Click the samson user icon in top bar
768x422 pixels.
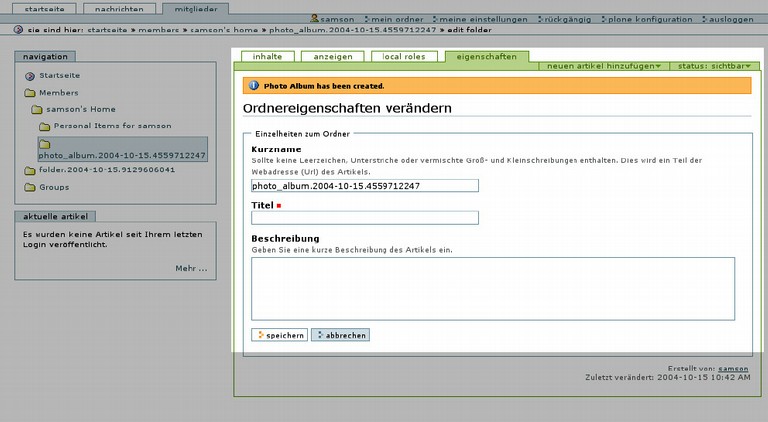point(315,19)
